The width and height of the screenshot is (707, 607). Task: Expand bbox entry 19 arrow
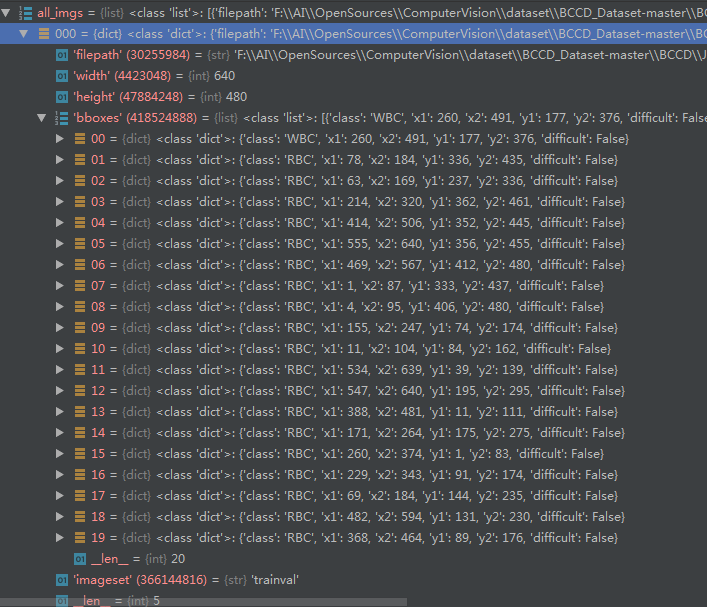[60, 538]
